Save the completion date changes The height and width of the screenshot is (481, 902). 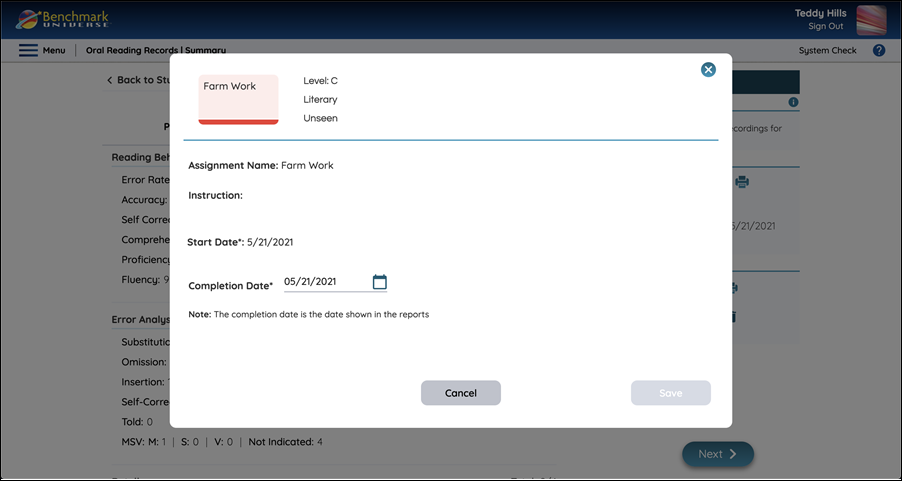coord(671,393)
